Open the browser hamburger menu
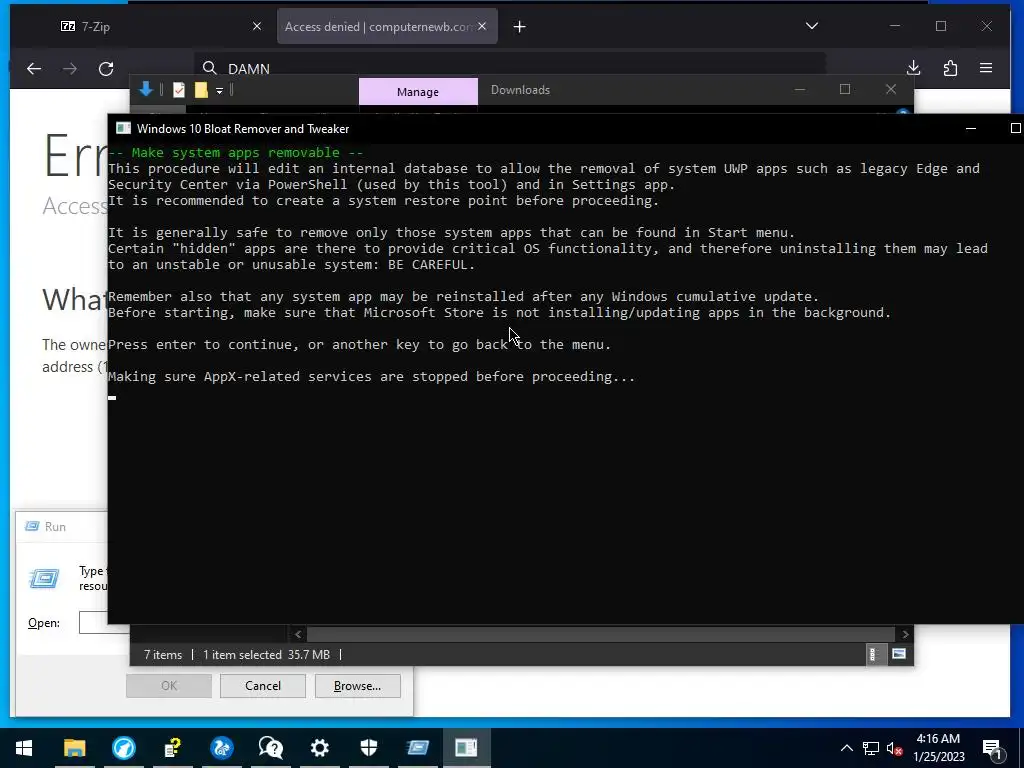This screenshot has height=768, width=1024. coord(986,68)
